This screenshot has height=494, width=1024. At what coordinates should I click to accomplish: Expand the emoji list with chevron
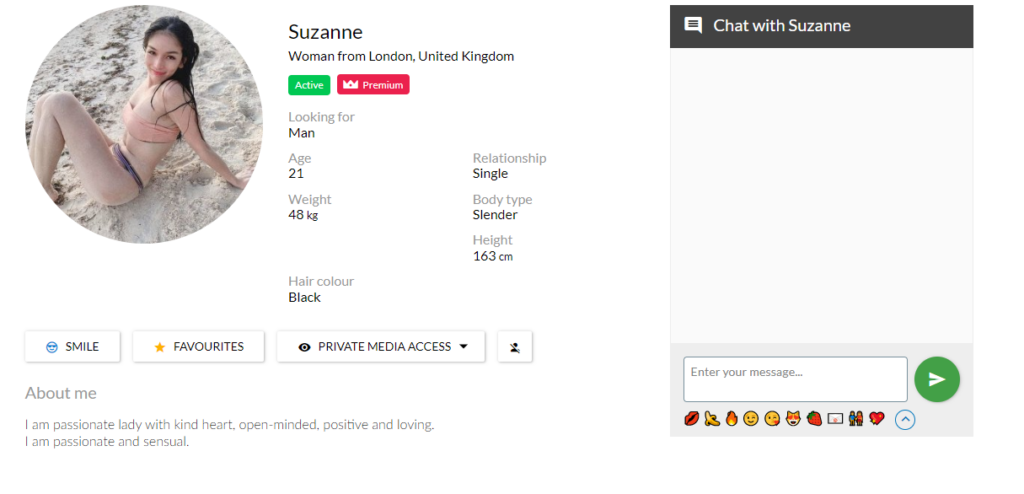pos(905,420)
